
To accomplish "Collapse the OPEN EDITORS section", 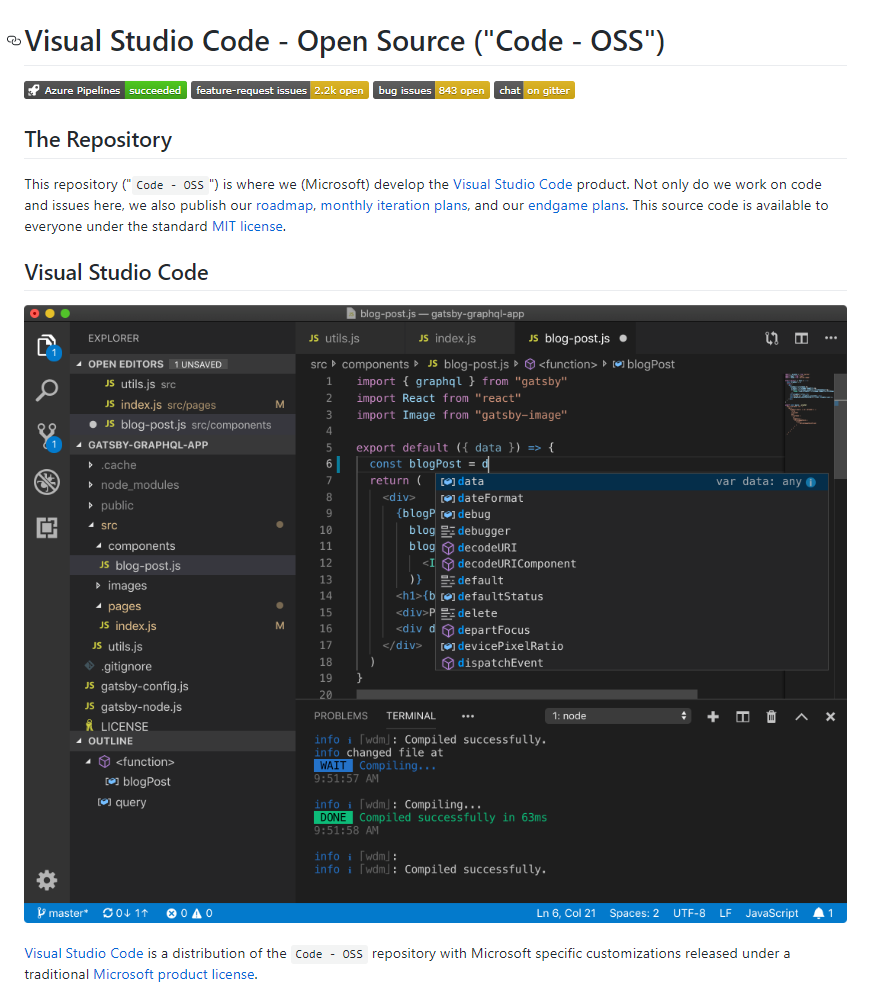I will click(80, 364).
